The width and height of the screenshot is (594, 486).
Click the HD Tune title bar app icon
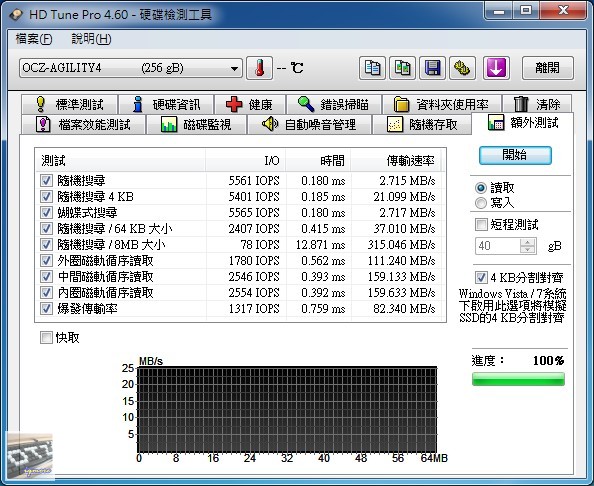16,15
